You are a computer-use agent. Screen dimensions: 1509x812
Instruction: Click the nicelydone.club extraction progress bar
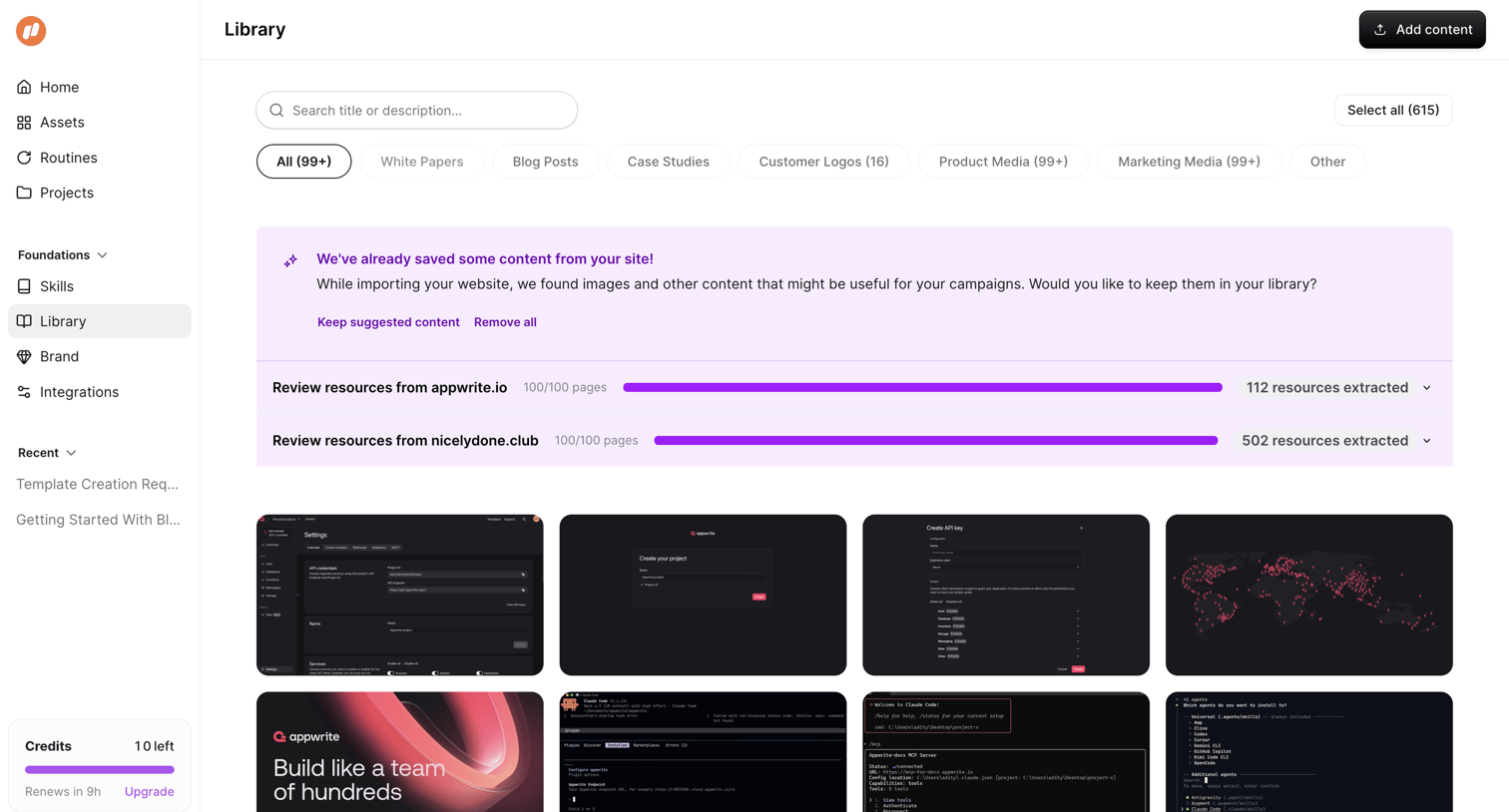coord(936,441)
